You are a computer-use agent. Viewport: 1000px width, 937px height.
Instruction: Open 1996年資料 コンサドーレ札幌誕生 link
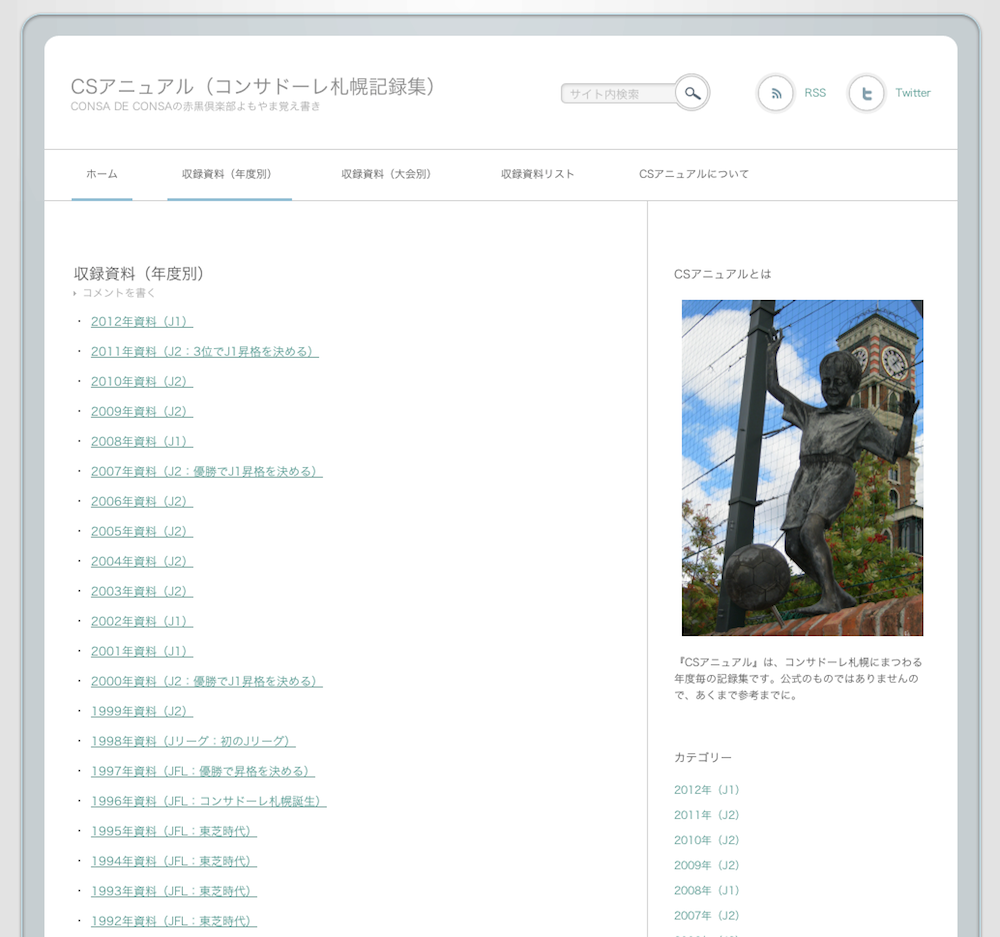(x=208, y=801)
